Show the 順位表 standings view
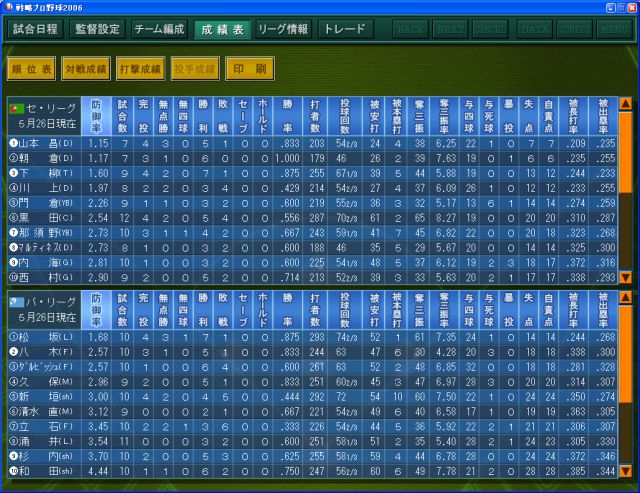The image size is (640, 493). (31, 70)
